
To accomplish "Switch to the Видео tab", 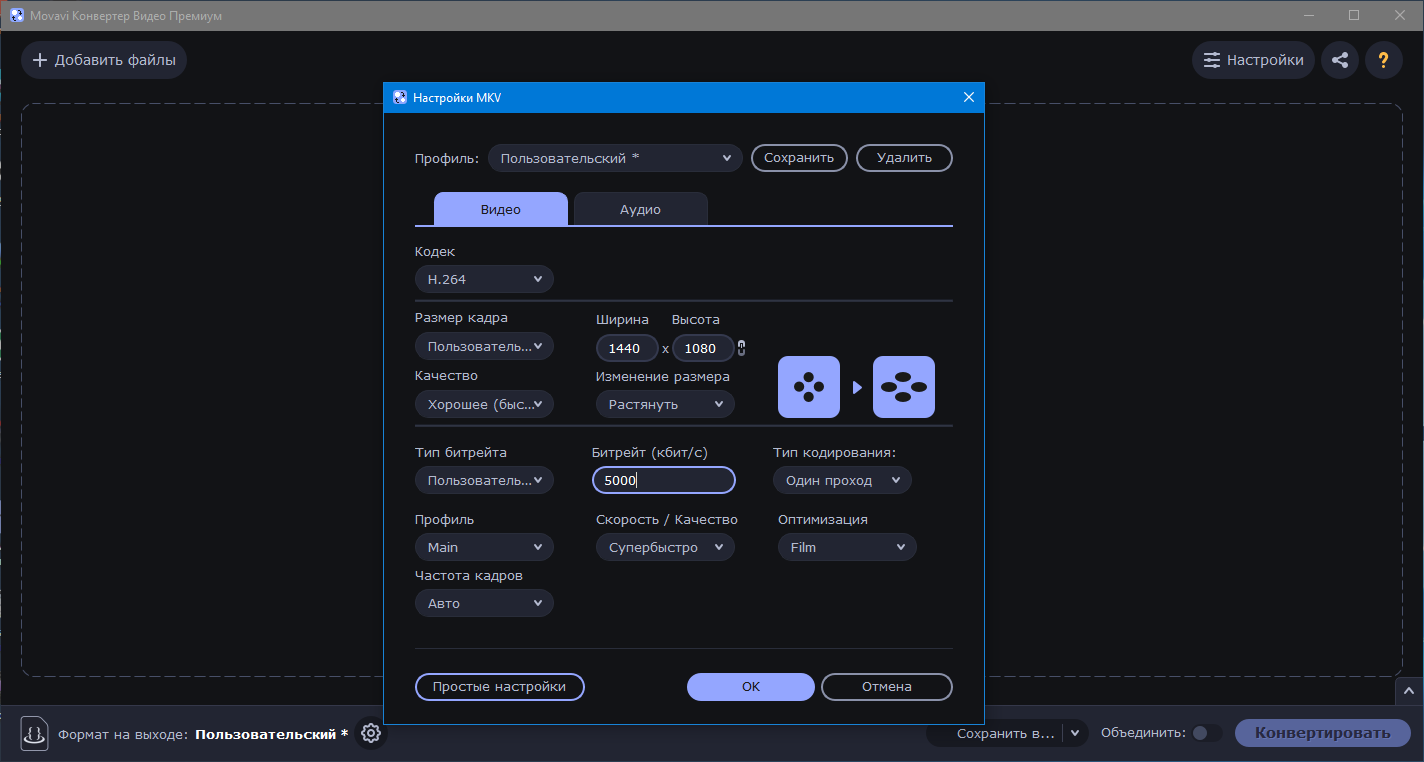I will (500, 209).
